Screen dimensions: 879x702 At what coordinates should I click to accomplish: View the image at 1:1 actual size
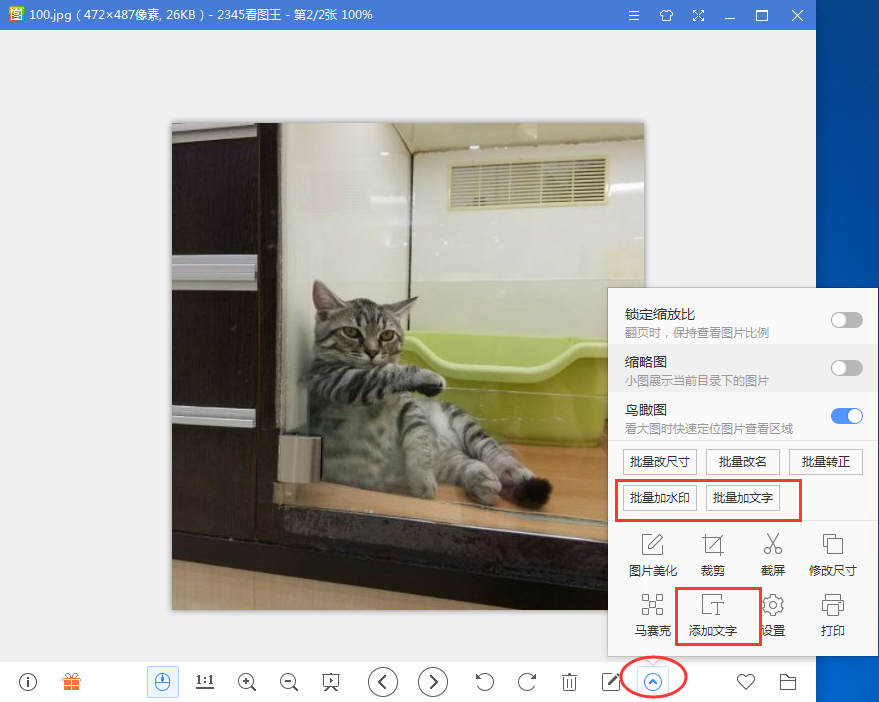pyautogui.click(x=204, y=681)
